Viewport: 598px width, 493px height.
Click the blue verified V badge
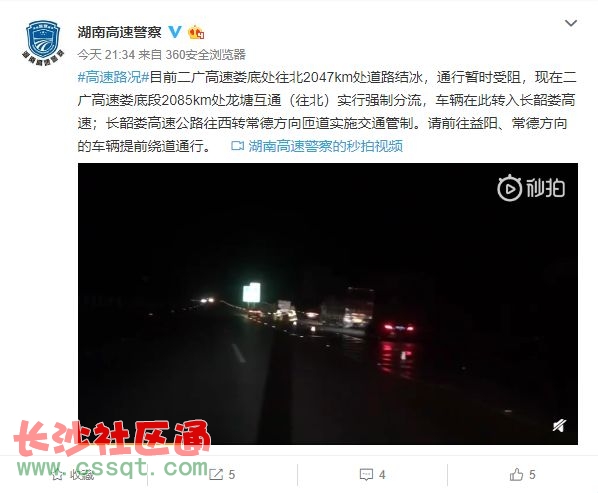pyautogui.click(x=175, y=32)
